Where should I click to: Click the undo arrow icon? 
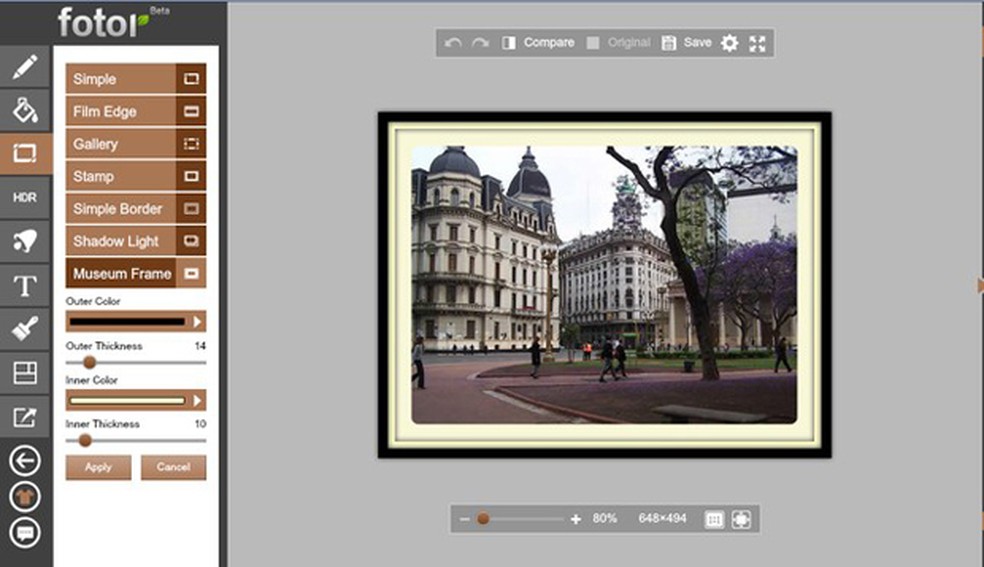[x=453, y=43]
